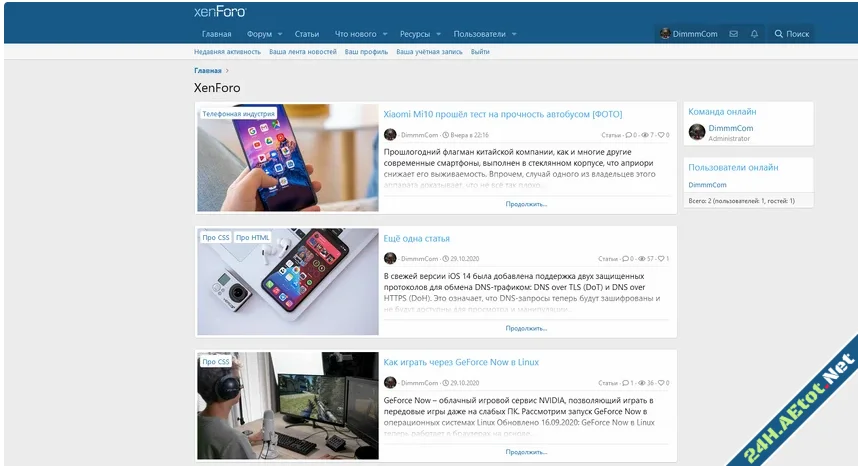Click the XenForo logo in header
The image size is (858, 466).
(219, 12)
